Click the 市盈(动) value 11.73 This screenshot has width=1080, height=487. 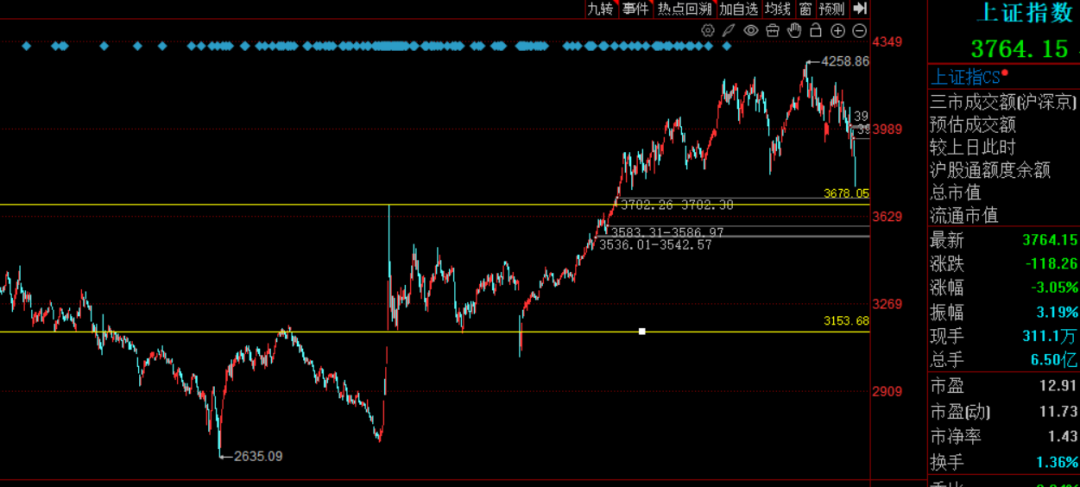[1059, 412]
